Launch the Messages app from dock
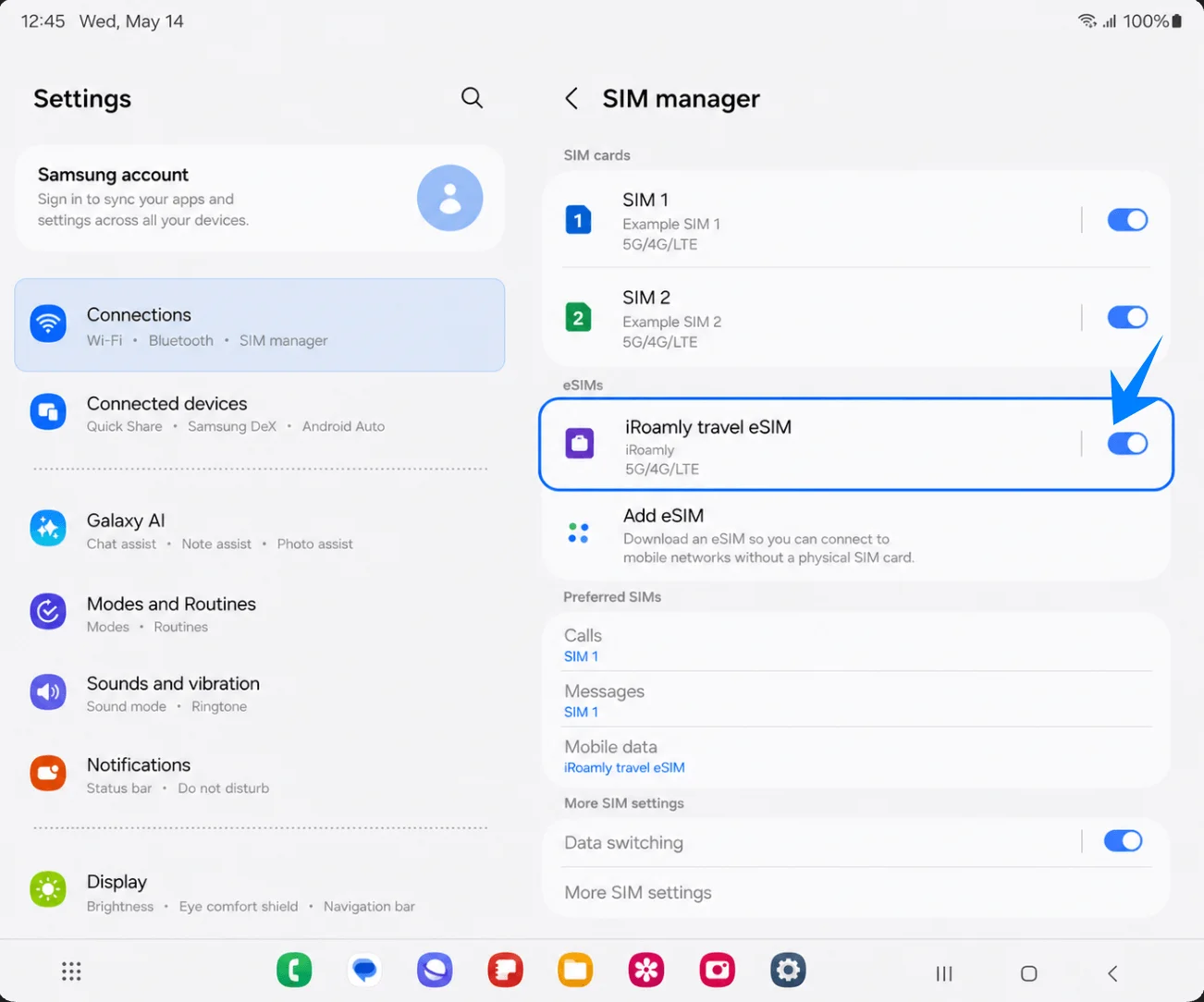Image resolution: width=1204 pixels, height=1002 pixels. point(365,971)
